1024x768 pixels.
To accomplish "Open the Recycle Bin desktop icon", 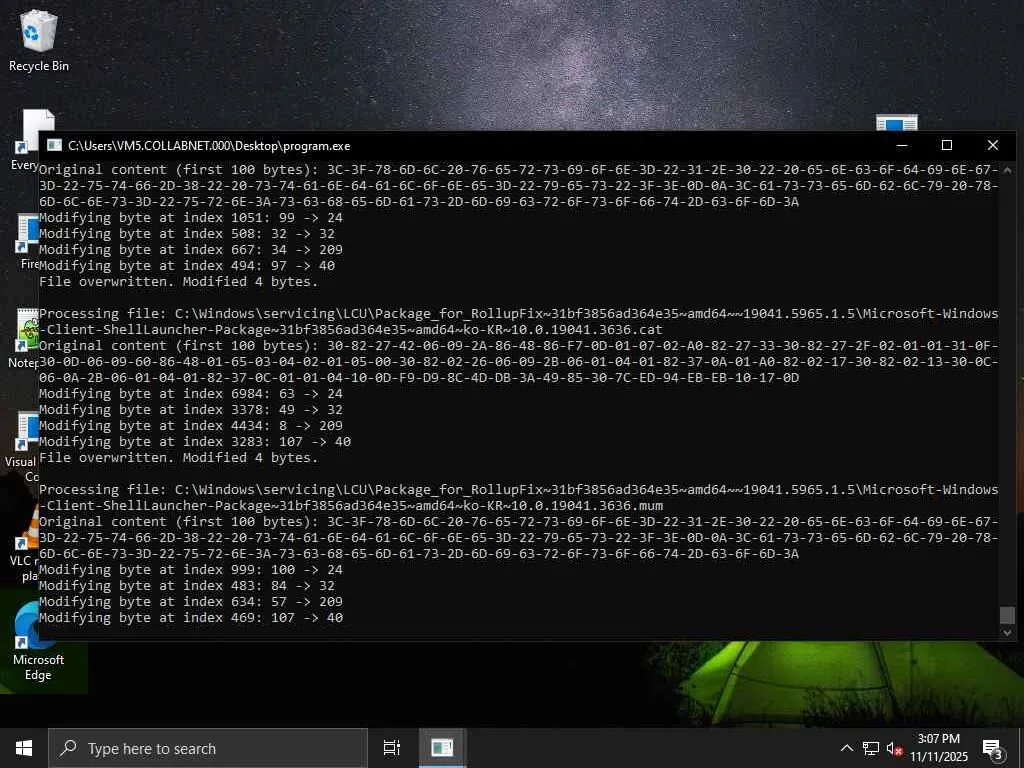I will [39, 40].
